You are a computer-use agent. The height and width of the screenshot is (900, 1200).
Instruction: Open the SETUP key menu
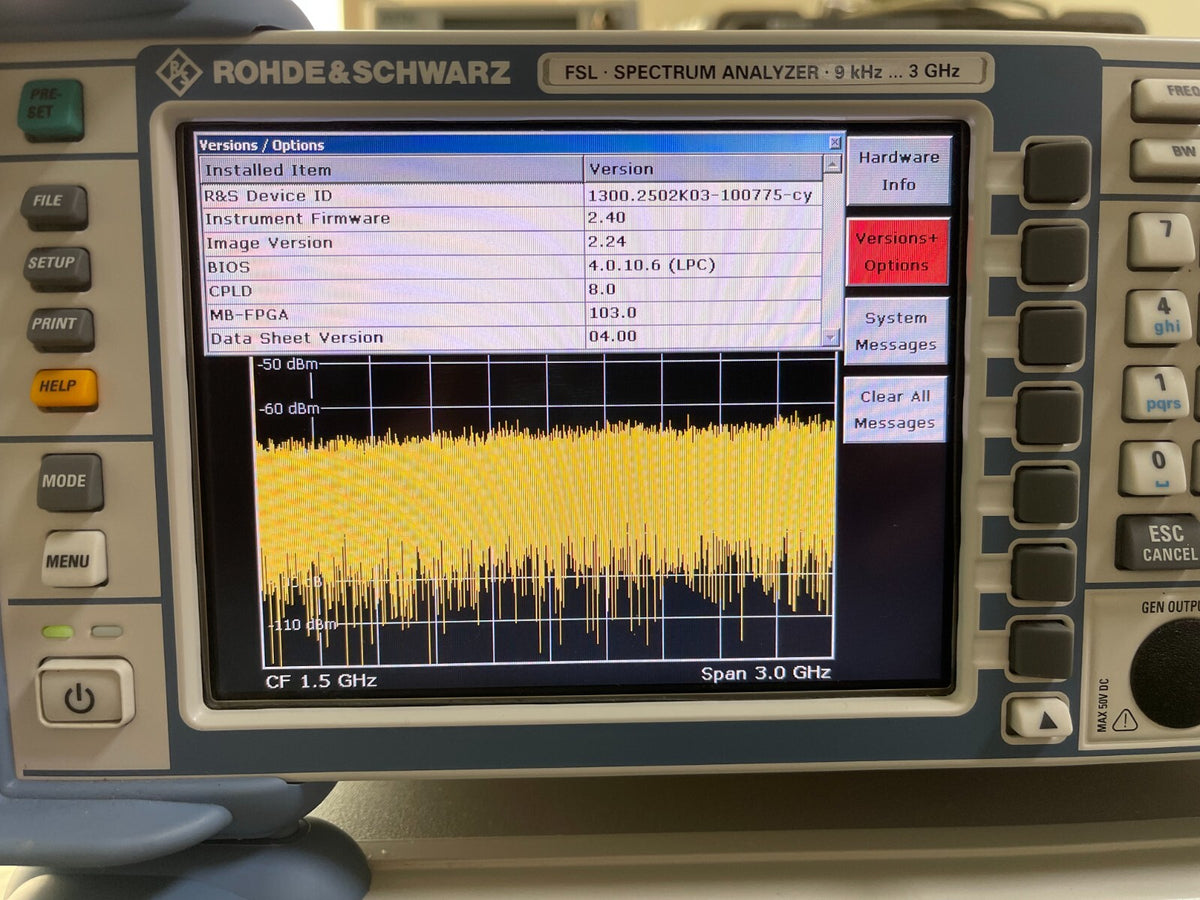58,267
